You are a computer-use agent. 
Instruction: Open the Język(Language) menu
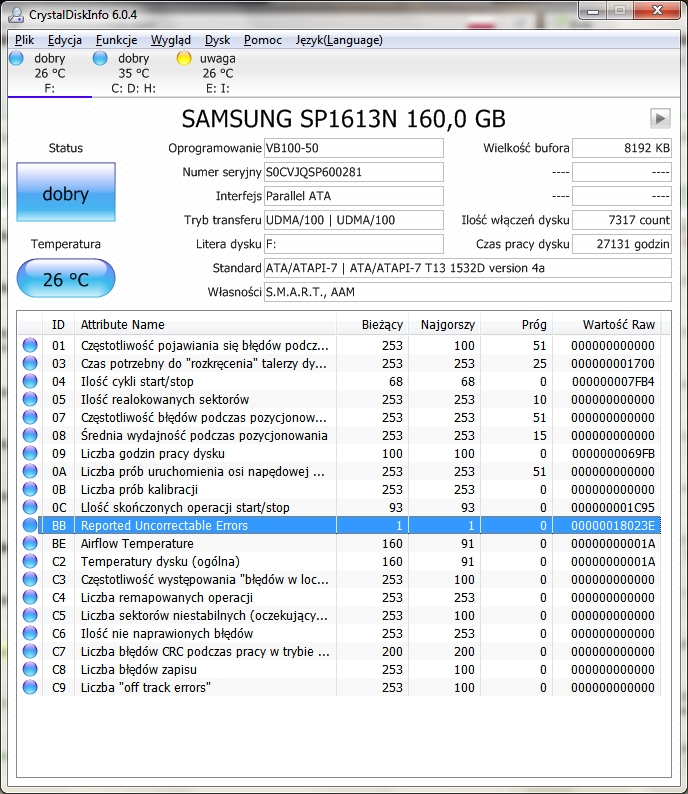point(339,40)
